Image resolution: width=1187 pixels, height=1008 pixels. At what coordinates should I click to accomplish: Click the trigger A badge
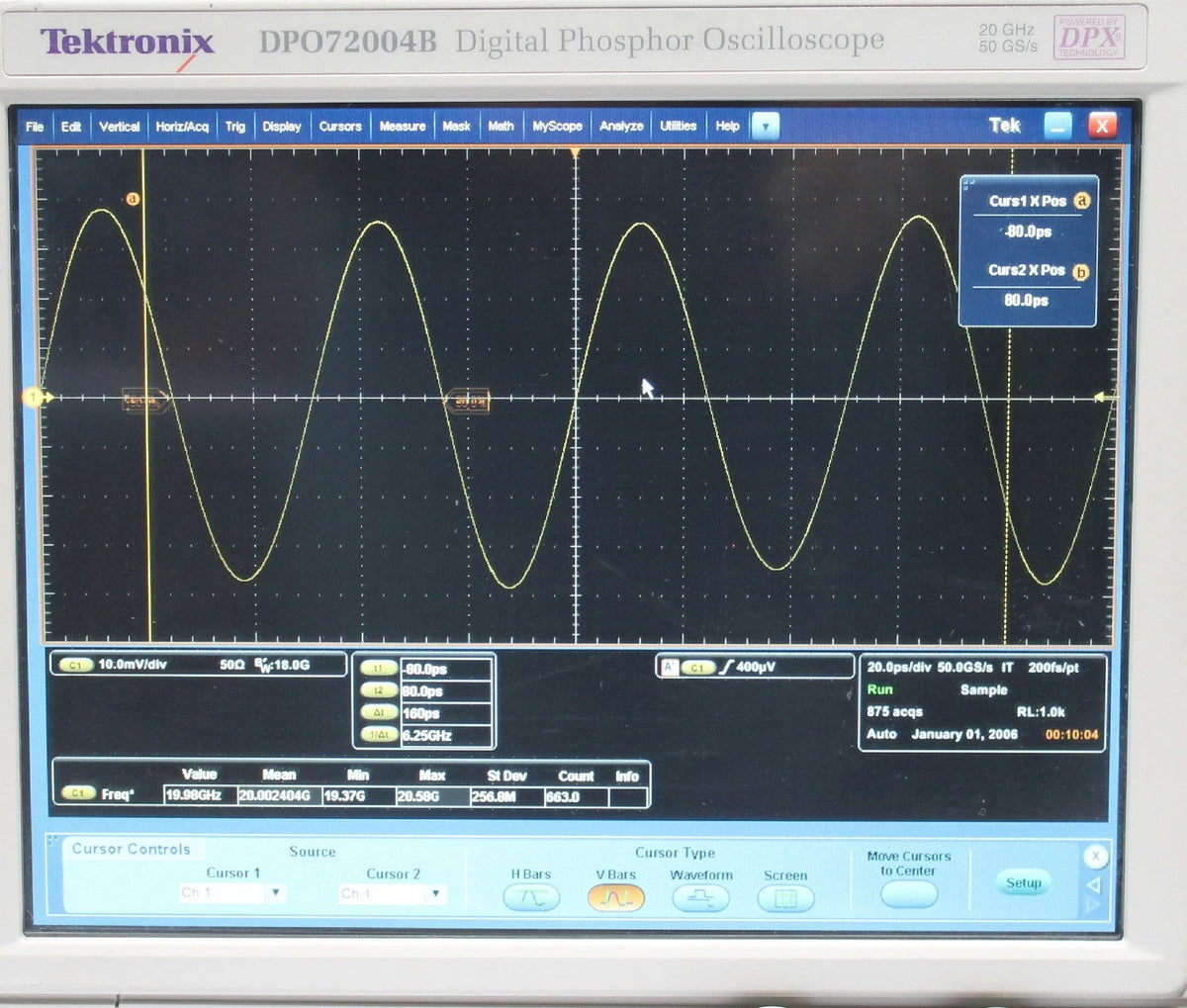[x=669, y=668]
